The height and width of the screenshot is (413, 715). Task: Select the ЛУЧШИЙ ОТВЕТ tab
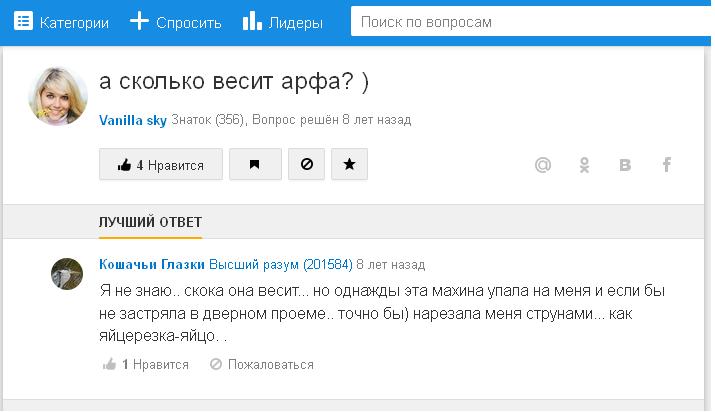[150, 221]
